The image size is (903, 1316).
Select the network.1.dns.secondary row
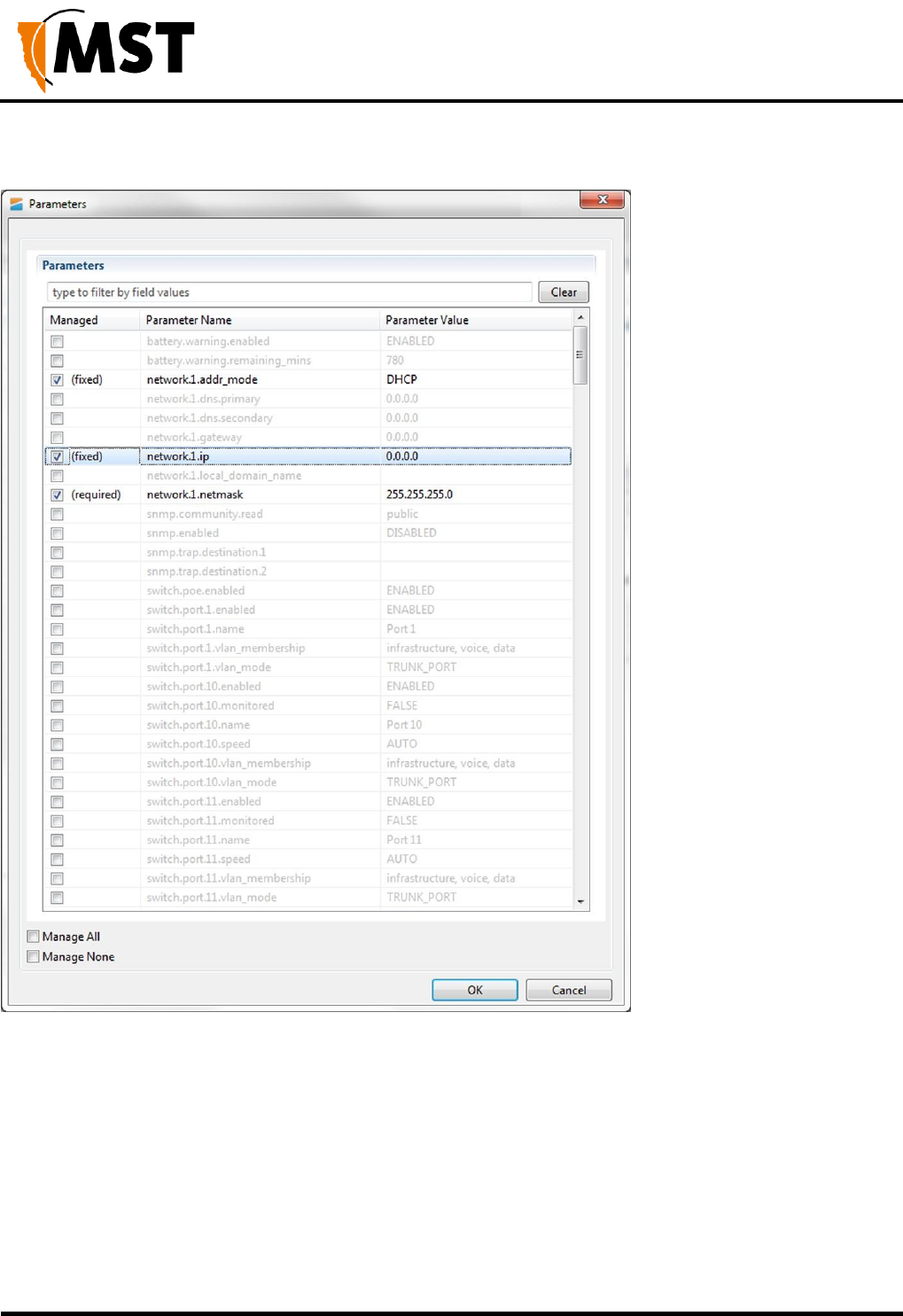click(307, 418)
